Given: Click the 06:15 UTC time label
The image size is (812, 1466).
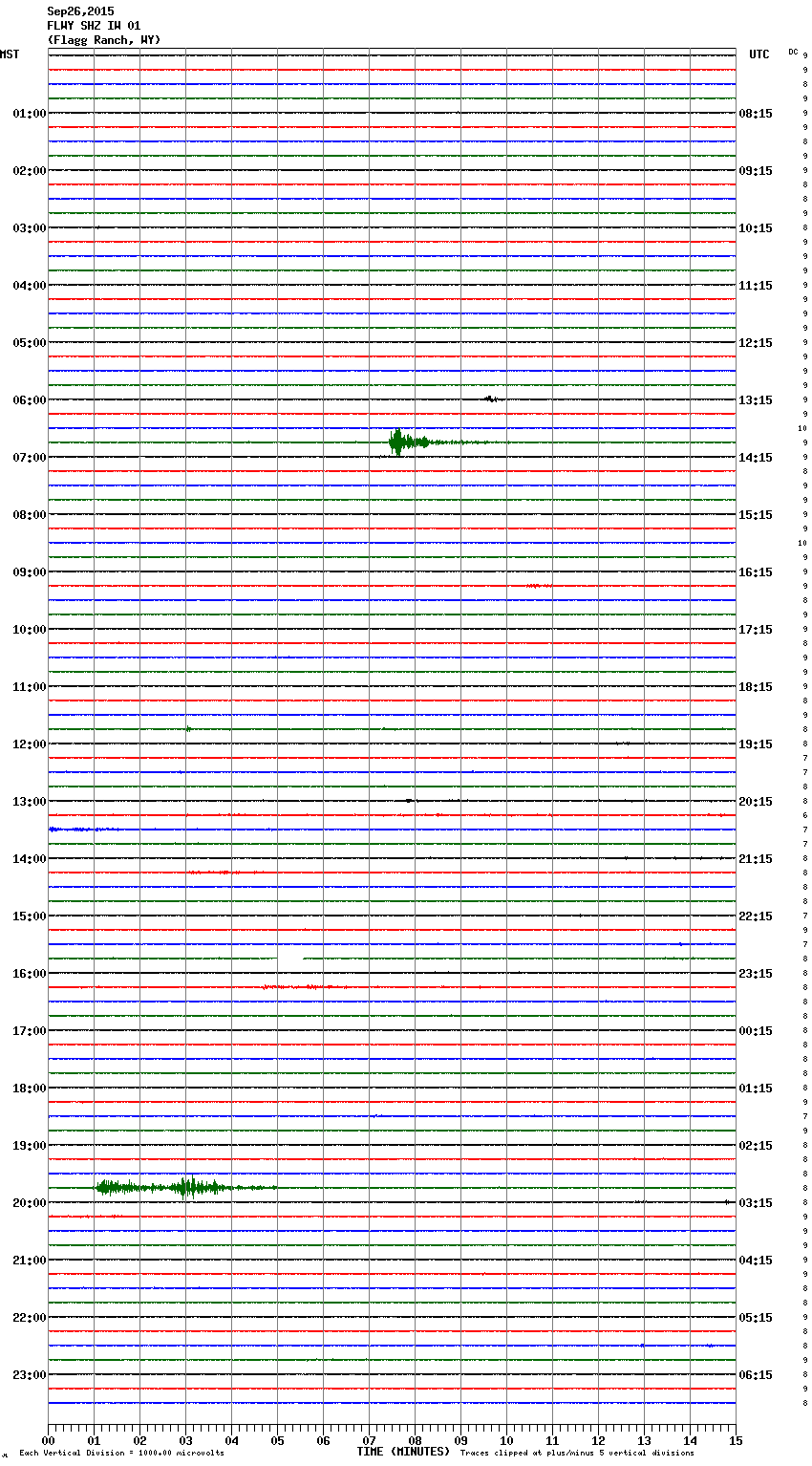Looking at the screenshot, I should tap(756, 1375).
